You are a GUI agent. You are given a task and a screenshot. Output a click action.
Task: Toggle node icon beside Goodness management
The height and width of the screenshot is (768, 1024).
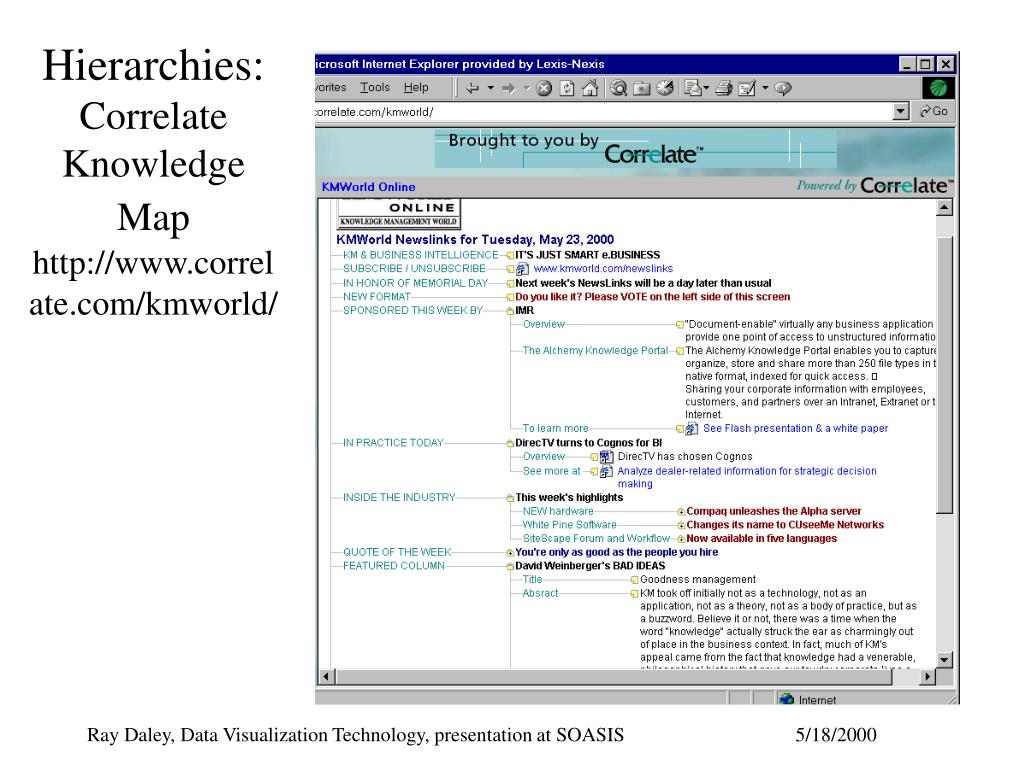tap(634, 580)
